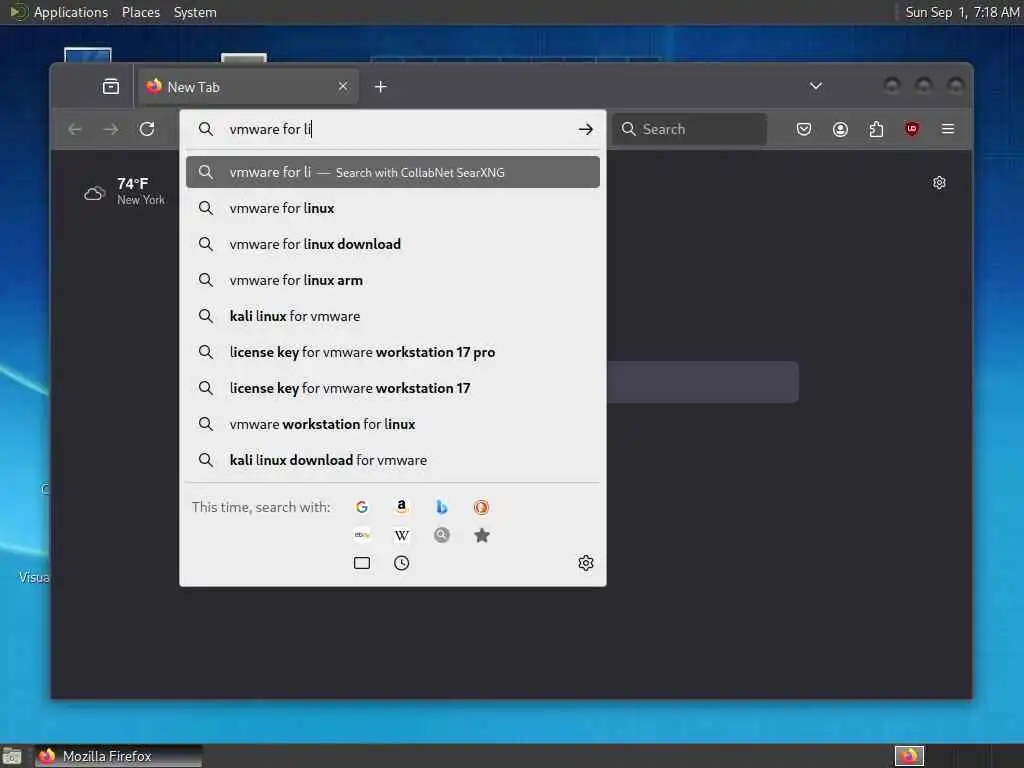Select 'Search with CollabNet SearXNG' suggestion
1024x768 pixels.
point(392,172)
